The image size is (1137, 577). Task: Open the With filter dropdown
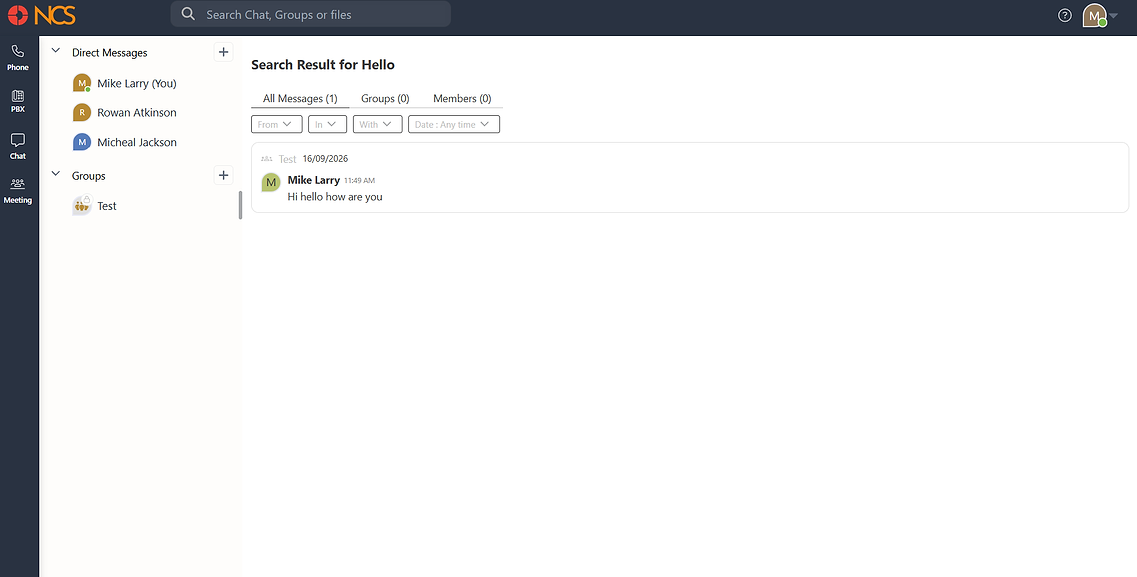377,124
